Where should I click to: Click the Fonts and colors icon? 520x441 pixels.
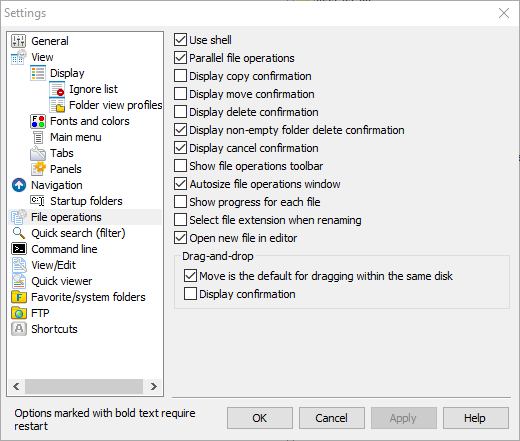point(38,121)
